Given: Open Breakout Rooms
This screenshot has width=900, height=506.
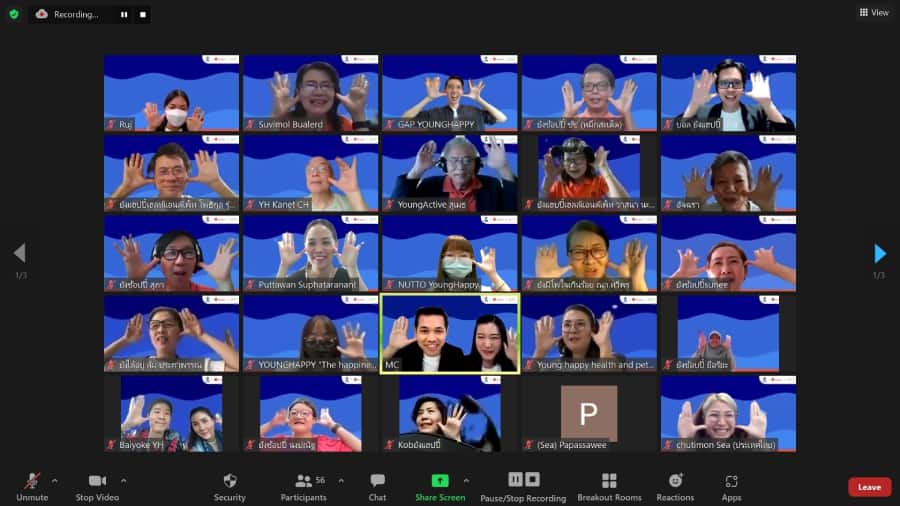Looking at the screenshot, I should click(609, 486).
